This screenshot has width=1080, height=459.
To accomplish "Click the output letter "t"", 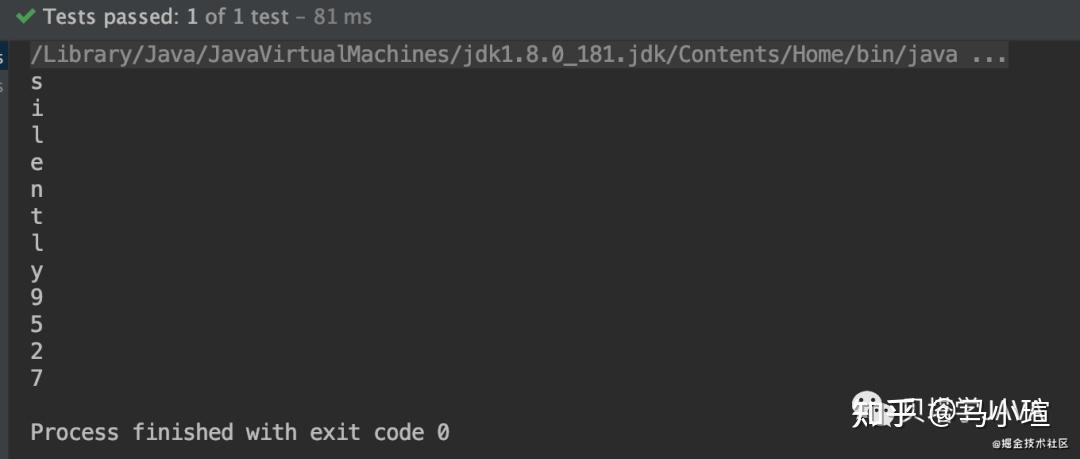I will [37, 216].
